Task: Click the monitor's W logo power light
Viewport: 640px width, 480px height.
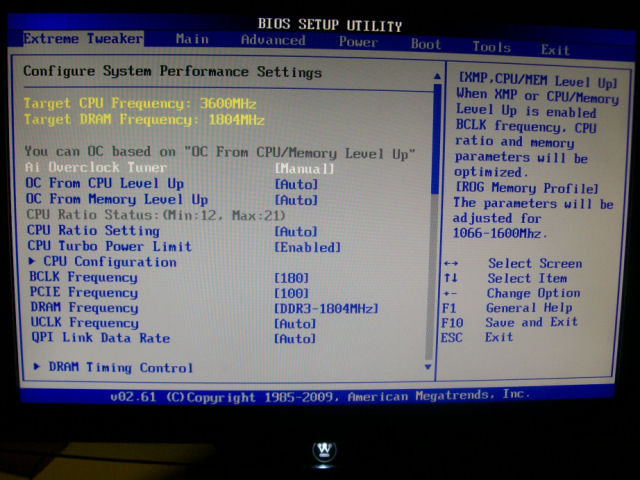Action: (x=324, y=450)
